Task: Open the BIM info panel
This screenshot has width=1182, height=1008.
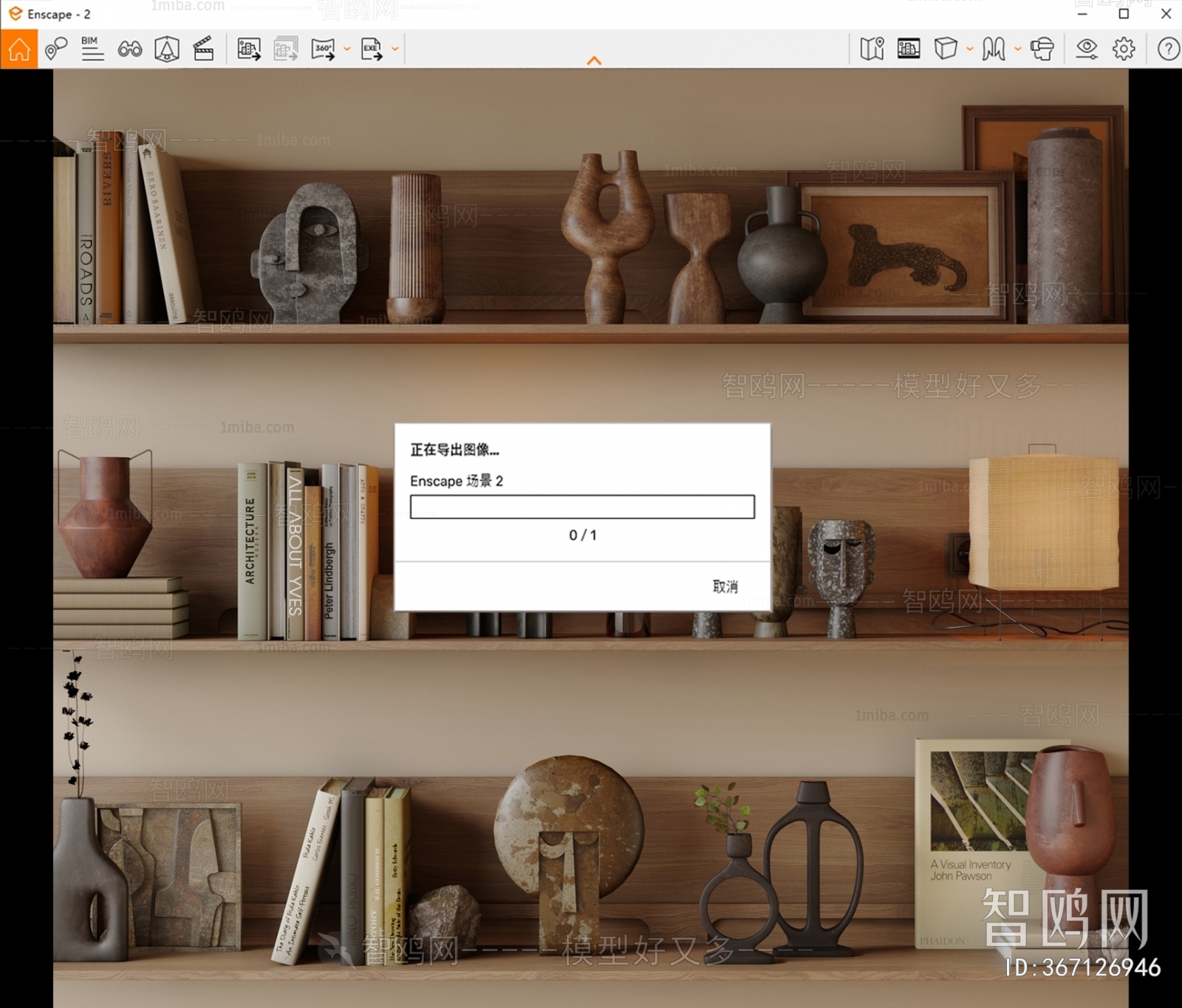Action: click(92, 49)
